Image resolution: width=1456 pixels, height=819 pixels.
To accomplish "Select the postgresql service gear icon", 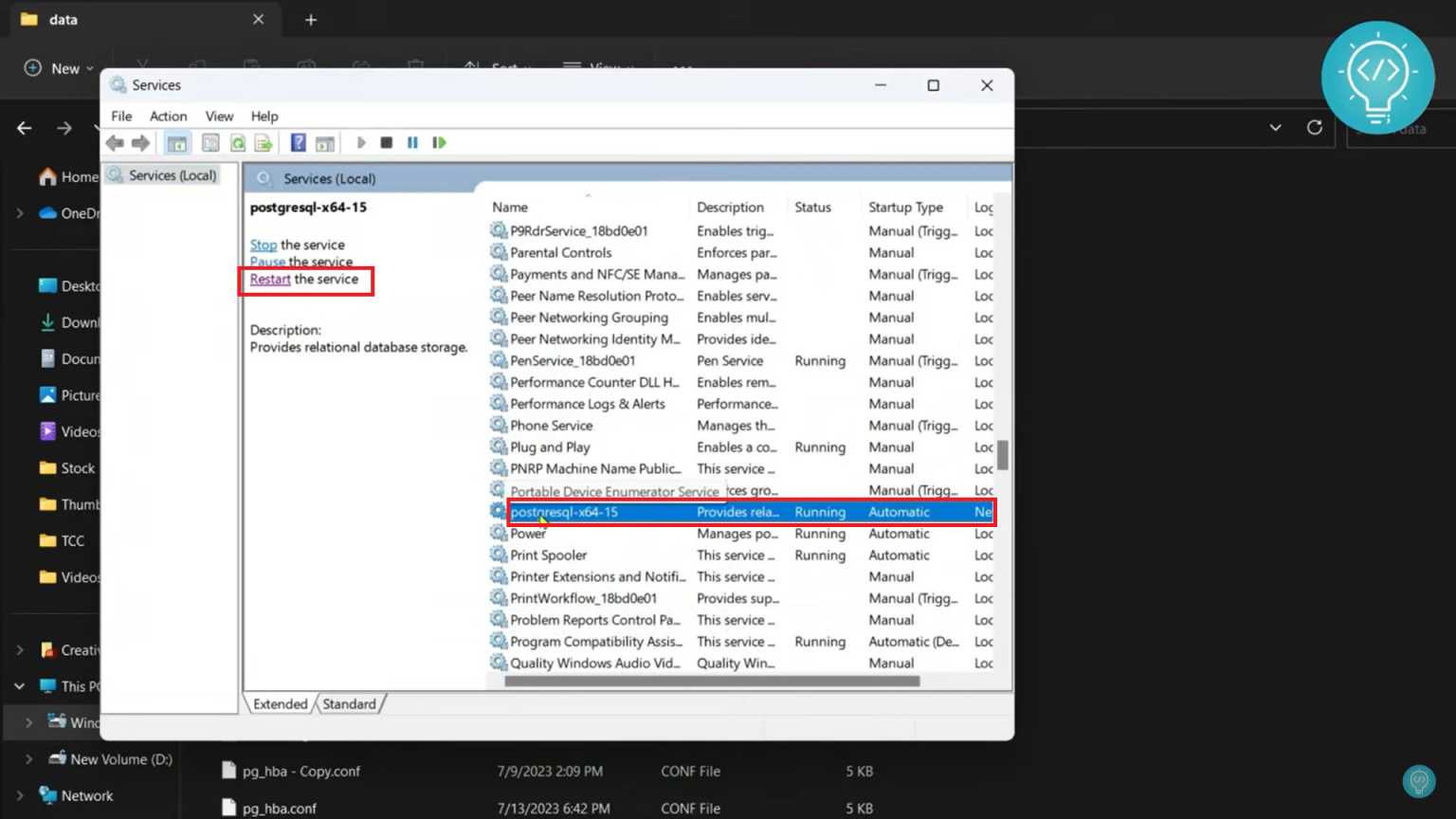I will [499, 511].
